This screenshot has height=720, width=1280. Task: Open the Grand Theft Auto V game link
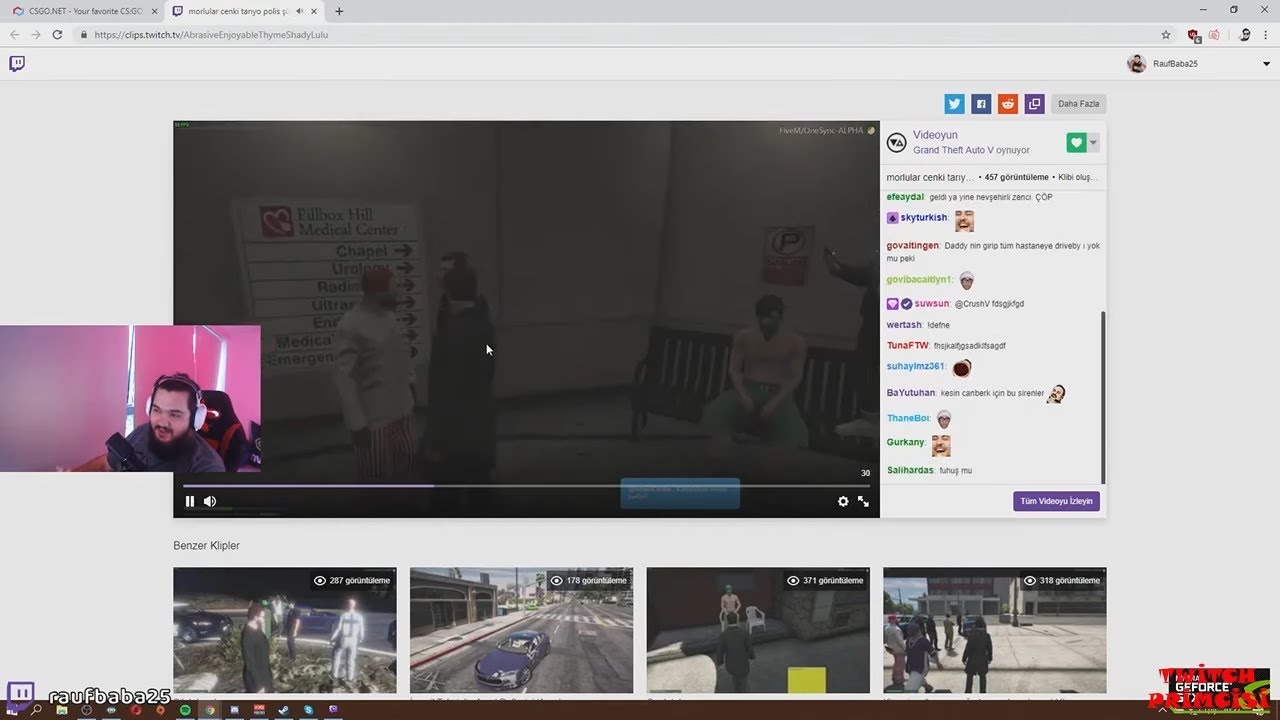[x=954, y=150]
